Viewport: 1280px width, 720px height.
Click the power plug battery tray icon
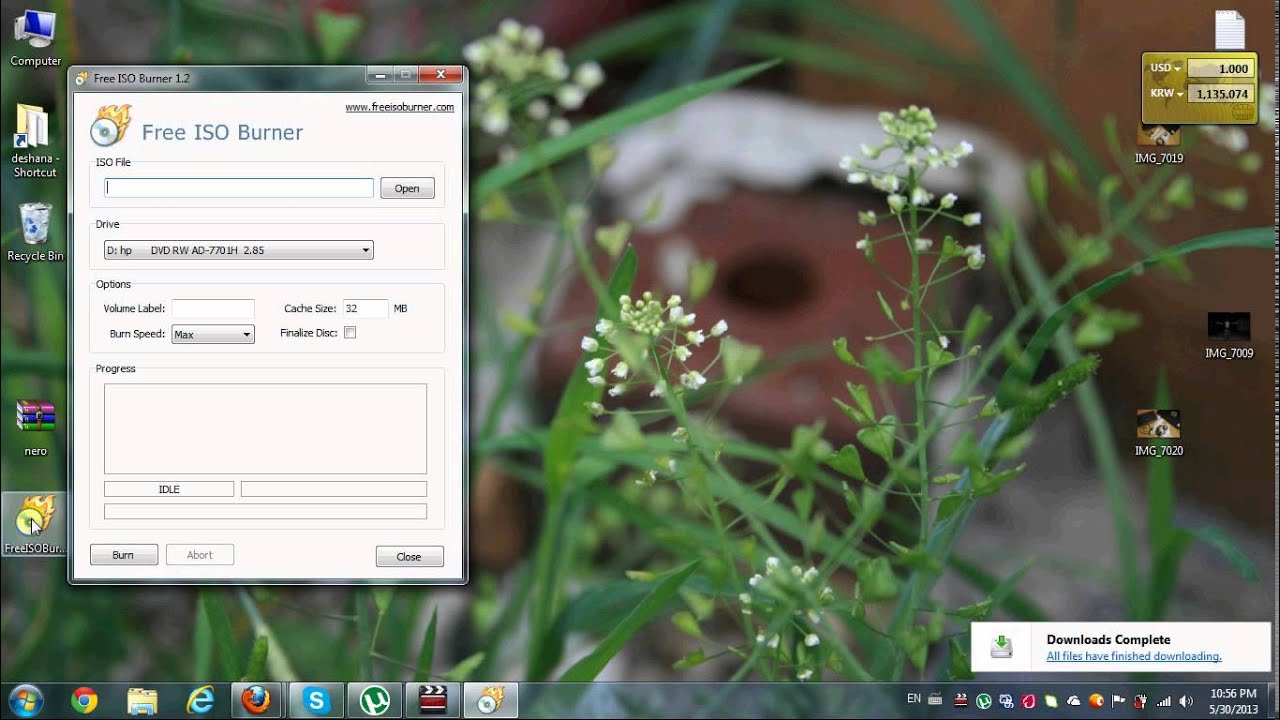1141,701
